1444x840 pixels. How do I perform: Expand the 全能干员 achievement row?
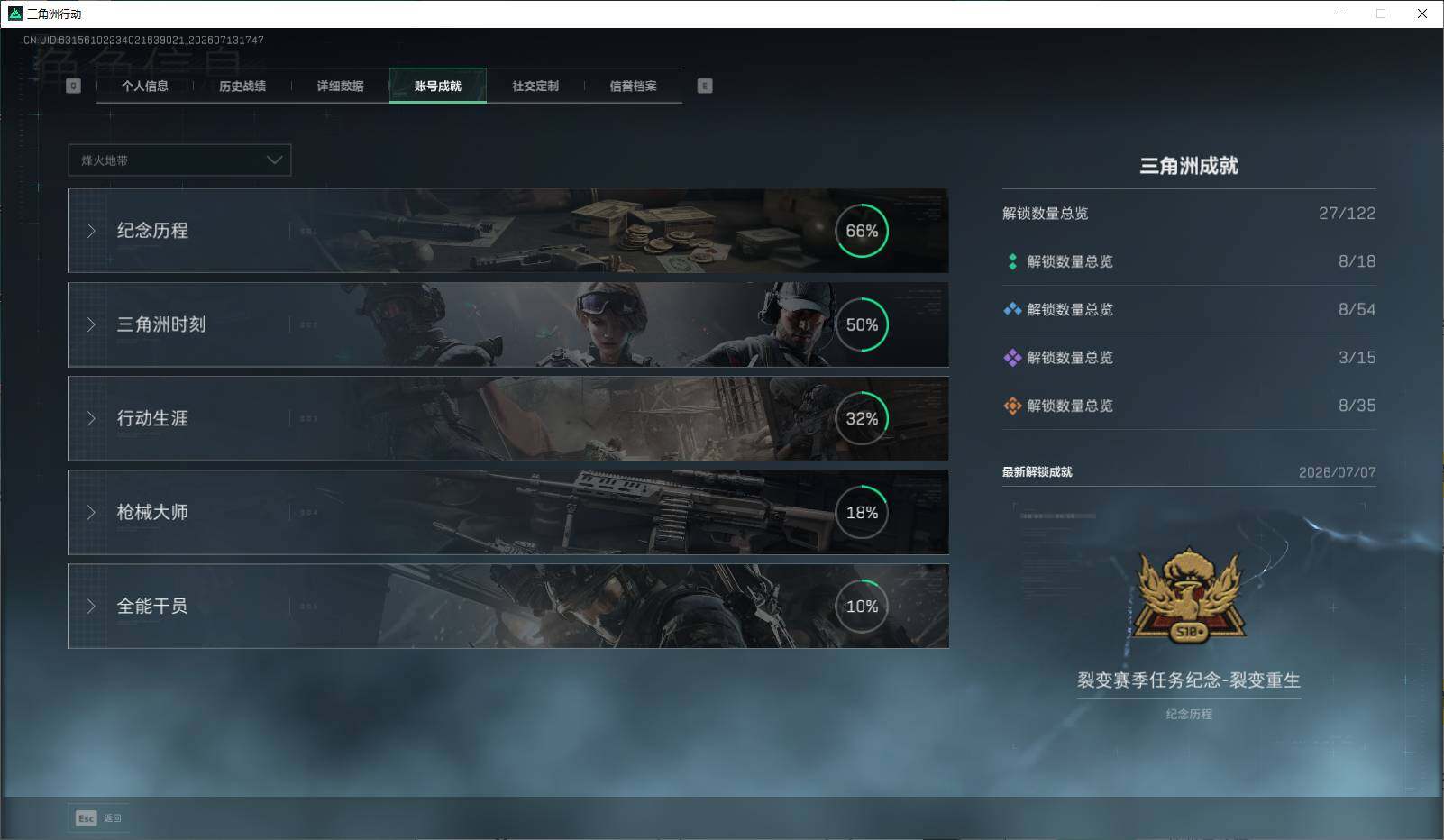(508, 606)
